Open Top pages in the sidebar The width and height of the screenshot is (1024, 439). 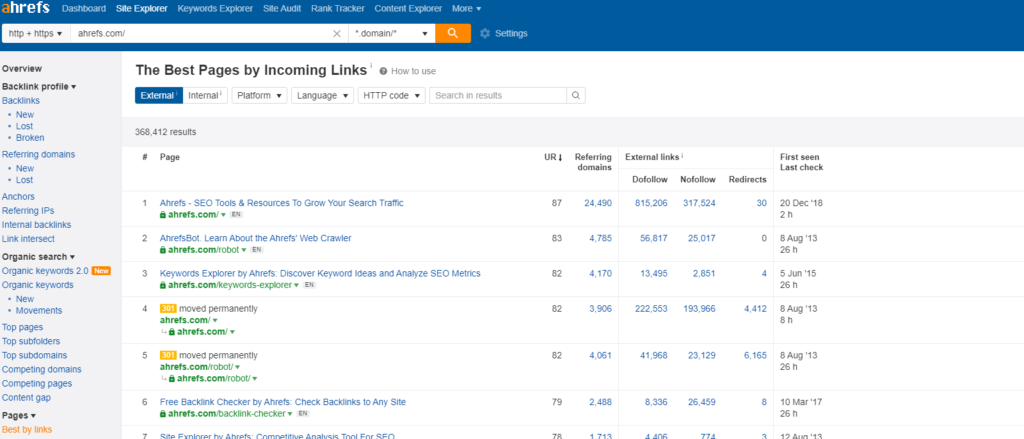point(22,327)
